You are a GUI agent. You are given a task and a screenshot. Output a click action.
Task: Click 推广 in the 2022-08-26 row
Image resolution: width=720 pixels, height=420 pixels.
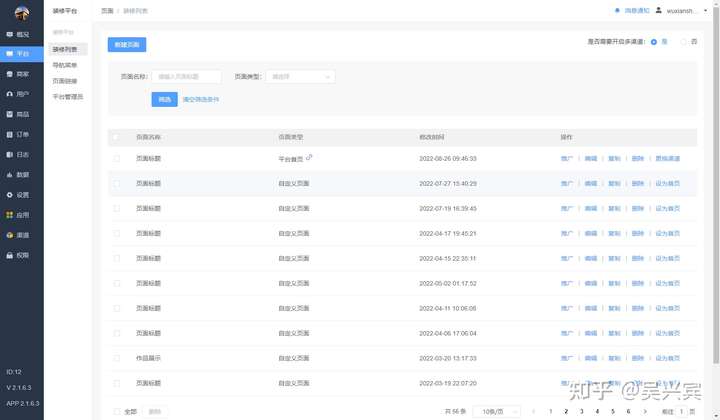click(x=567, y=158)
